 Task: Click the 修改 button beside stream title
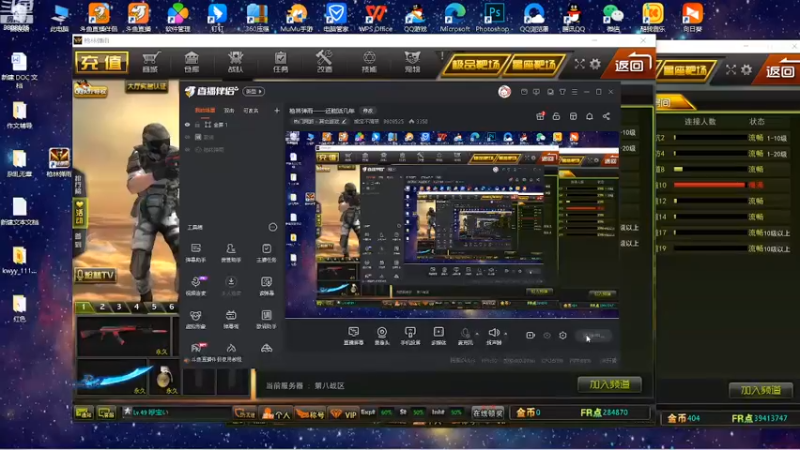coord(368,111)
